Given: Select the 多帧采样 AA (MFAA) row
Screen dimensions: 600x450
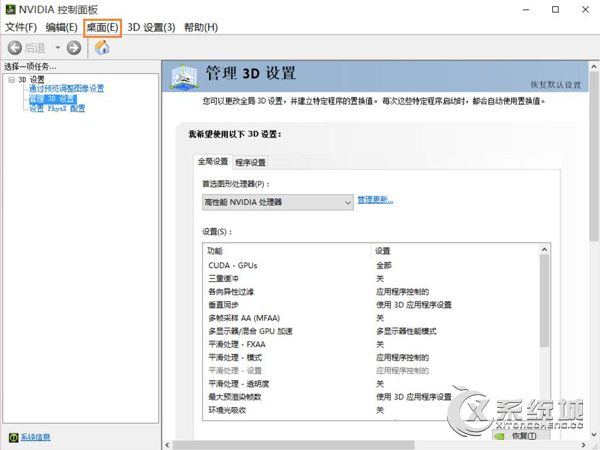Looking at the screenshot, I should [x=371, y=318].
